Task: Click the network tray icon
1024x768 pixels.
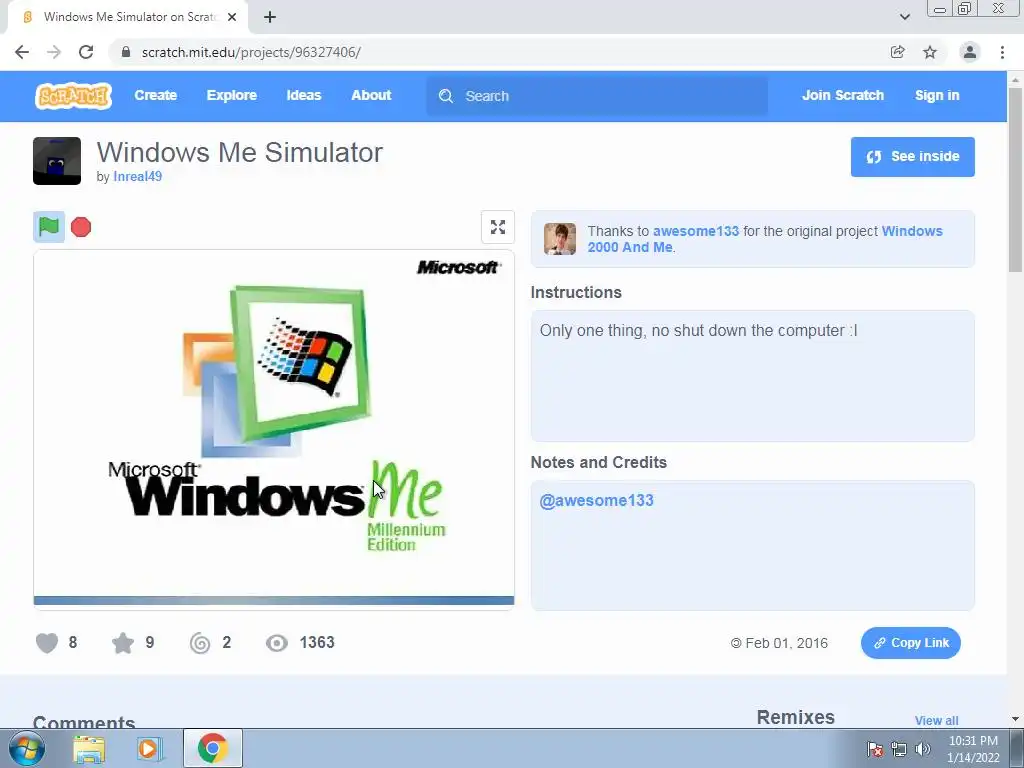Action: [899, 749]
